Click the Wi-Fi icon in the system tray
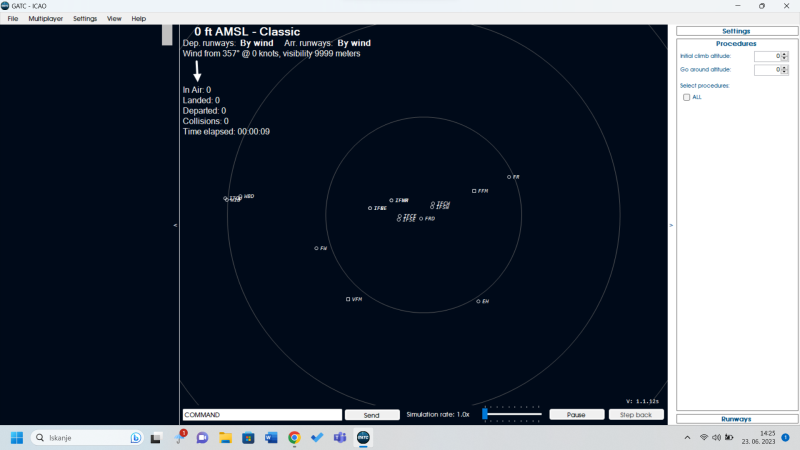Viewport: 800px width, 450px height. pos(704,437)
